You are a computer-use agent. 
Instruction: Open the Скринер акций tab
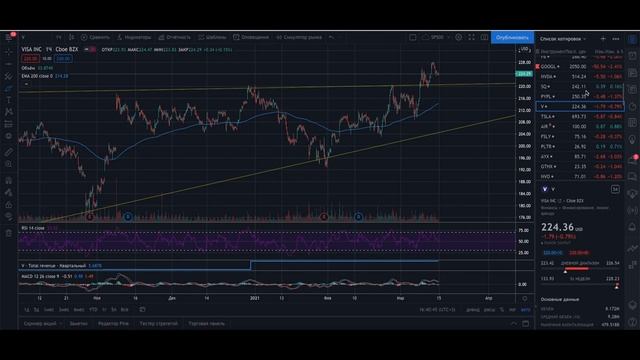click(42, 324)
